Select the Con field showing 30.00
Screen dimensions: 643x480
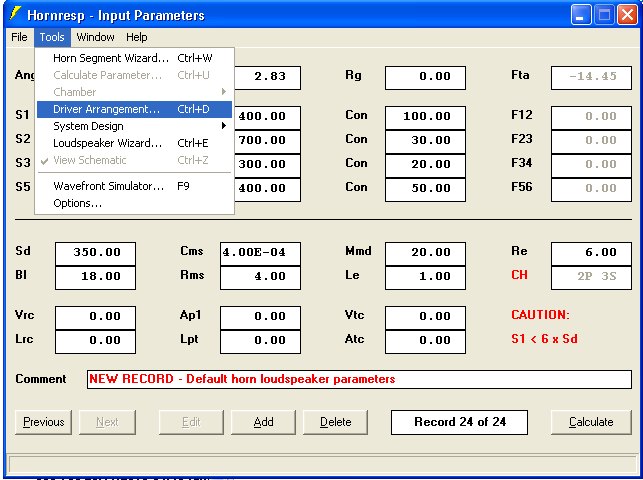(425, 141)
